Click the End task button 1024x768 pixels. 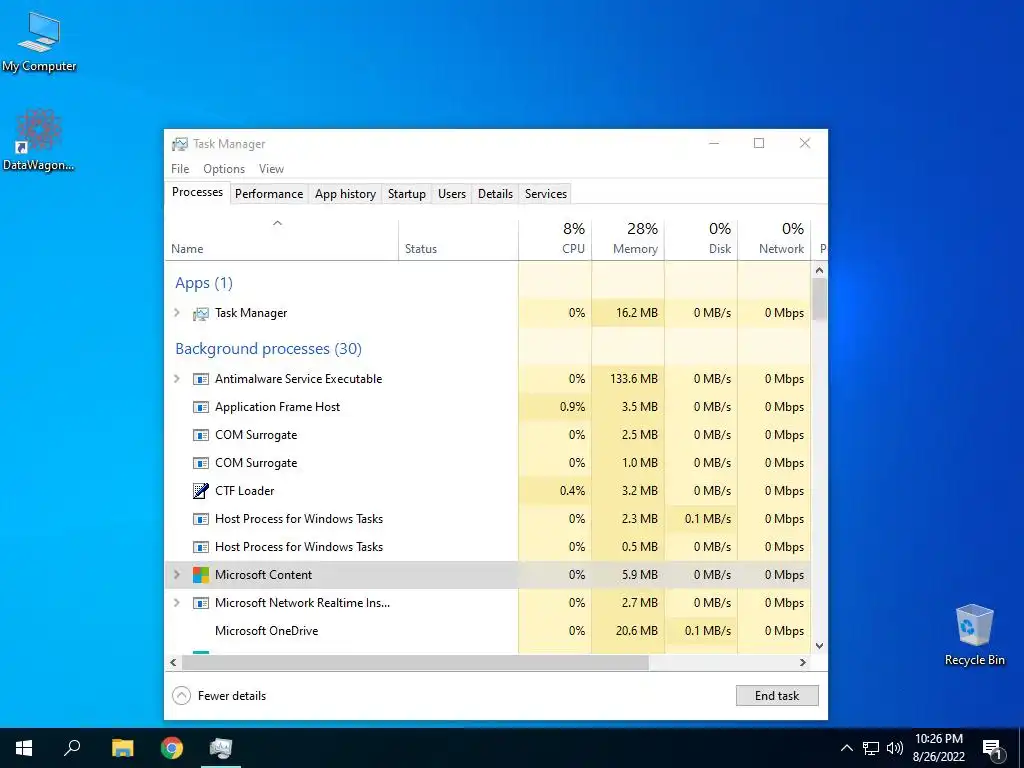click(x=777, y=696)
